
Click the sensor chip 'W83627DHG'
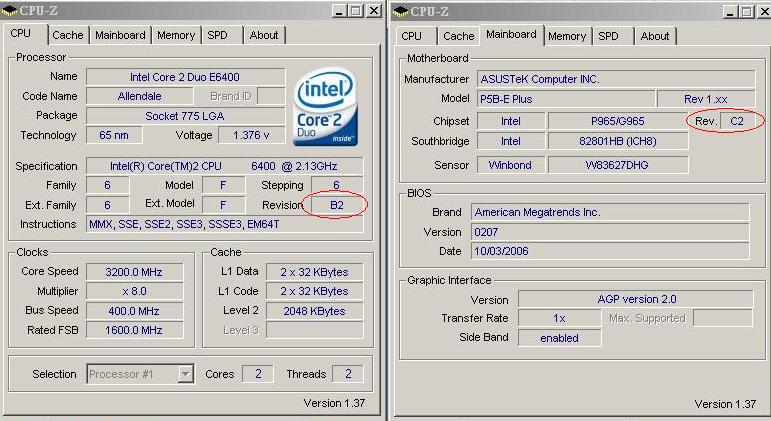pyautogui.click(x=618, y=165)
